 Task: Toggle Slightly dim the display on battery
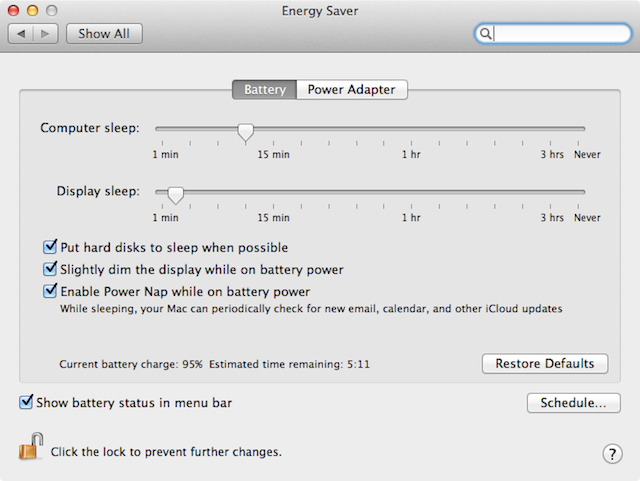pyautogui.click(x=50, y=269)
